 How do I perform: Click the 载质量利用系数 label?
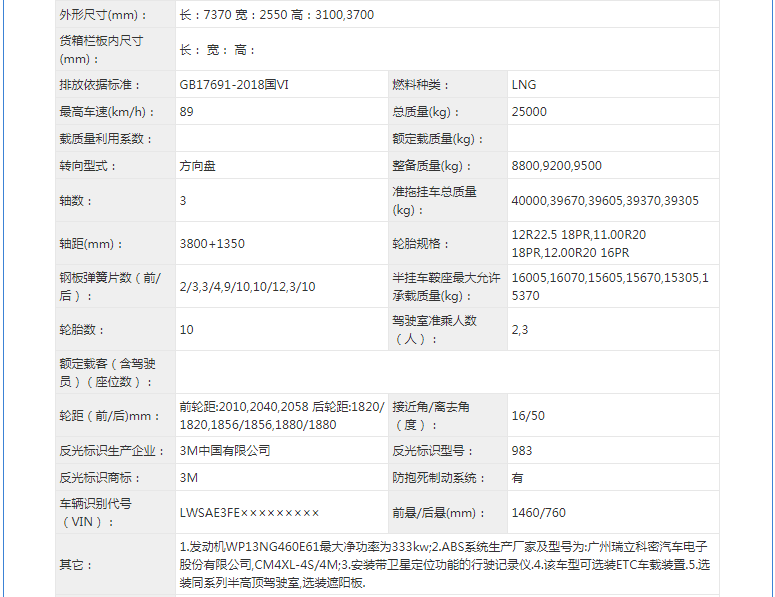tap(106, 139)
